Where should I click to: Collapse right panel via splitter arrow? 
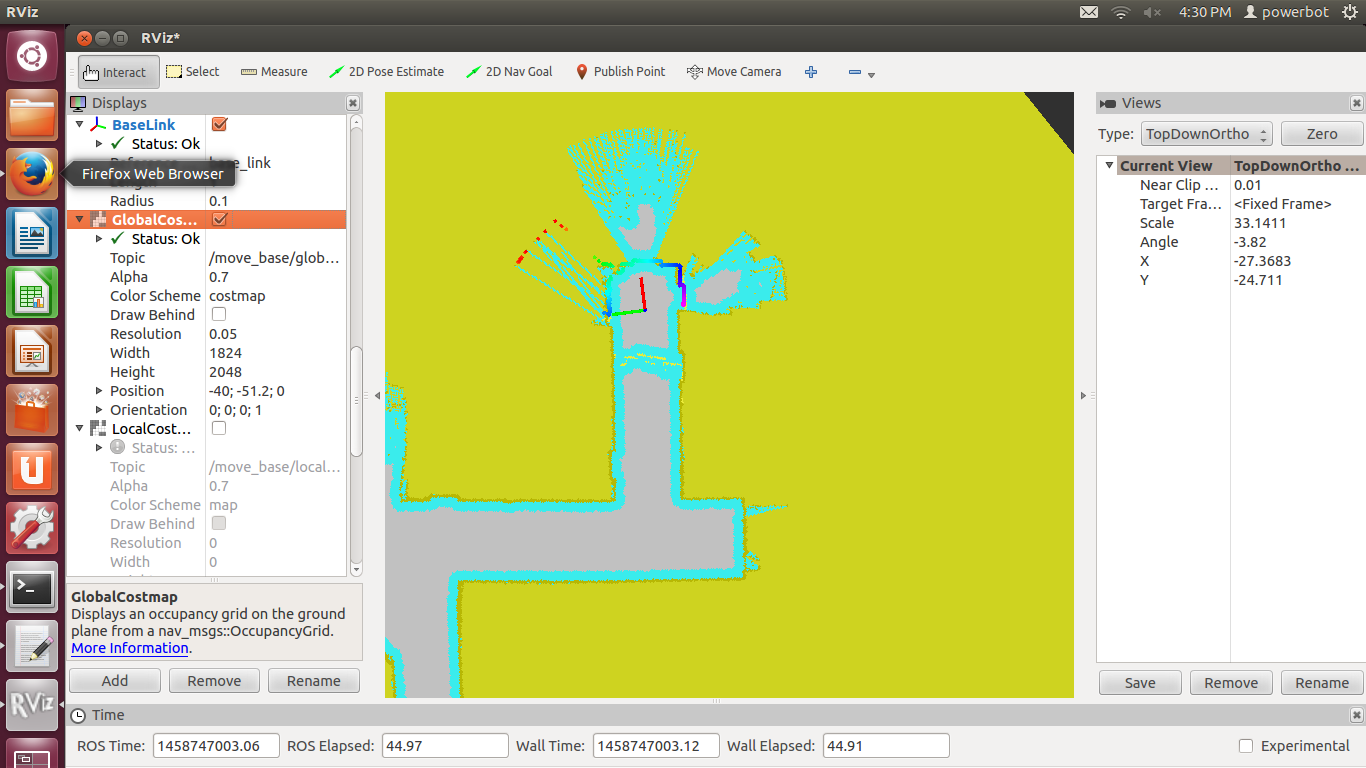1083,396
